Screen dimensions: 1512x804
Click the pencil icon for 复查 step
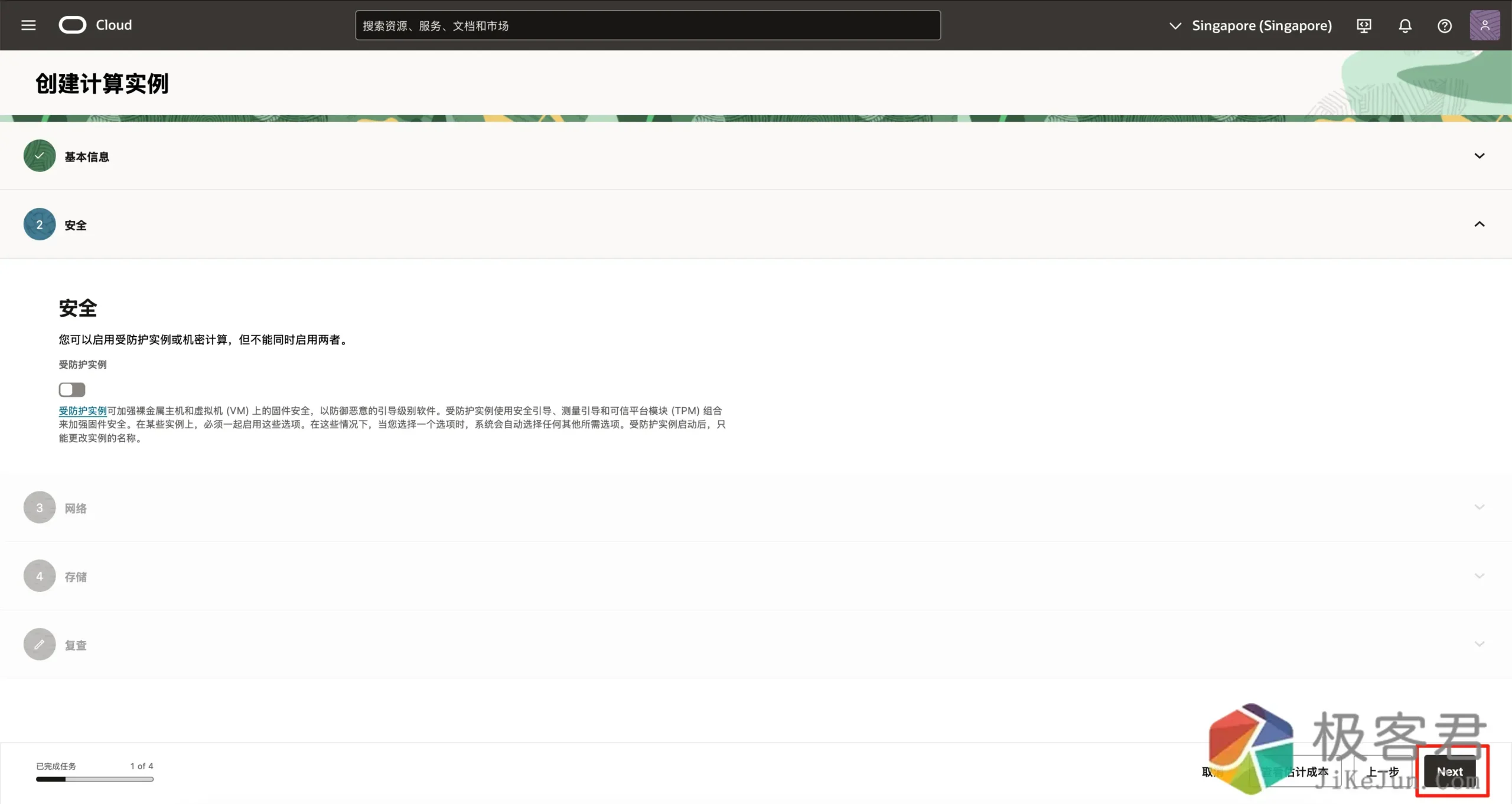tap(40, 644)
